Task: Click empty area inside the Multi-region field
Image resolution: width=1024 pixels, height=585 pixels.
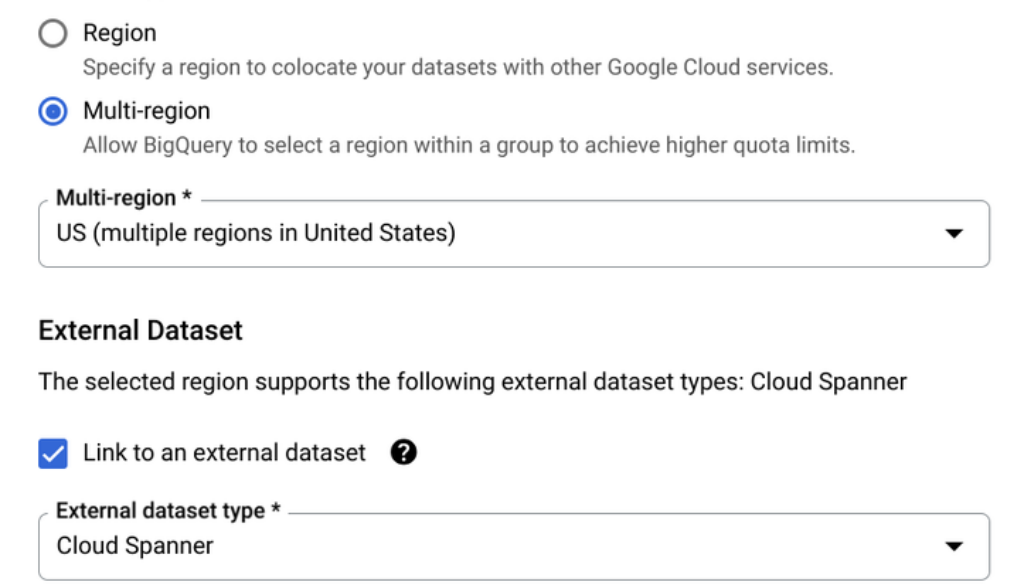Action: [700, 234]
